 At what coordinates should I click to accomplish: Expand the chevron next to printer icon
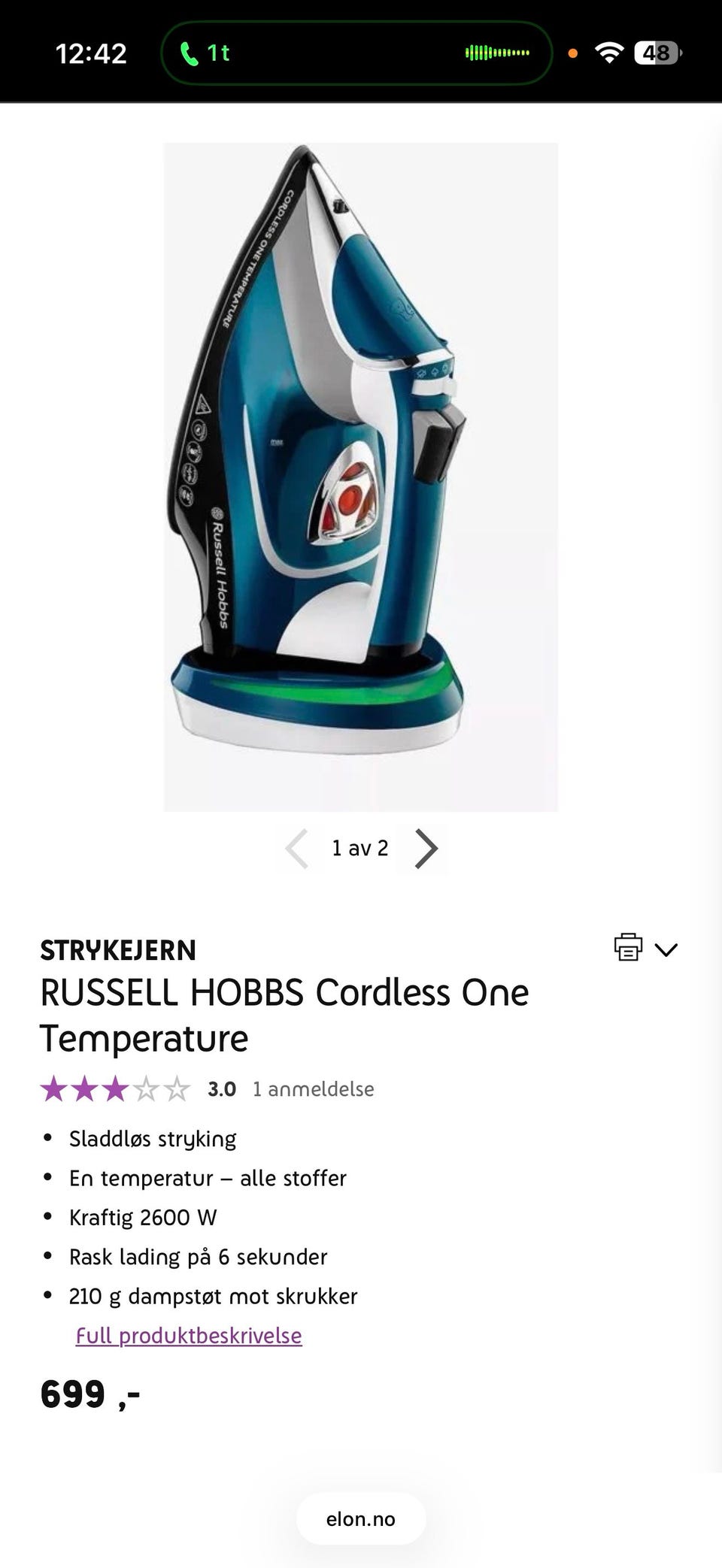point(666,949)
